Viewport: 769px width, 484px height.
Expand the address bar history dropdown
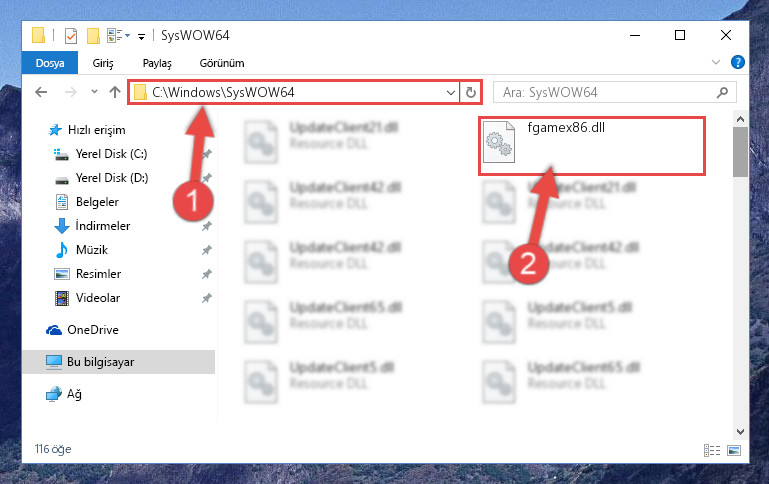click(451, 92)
